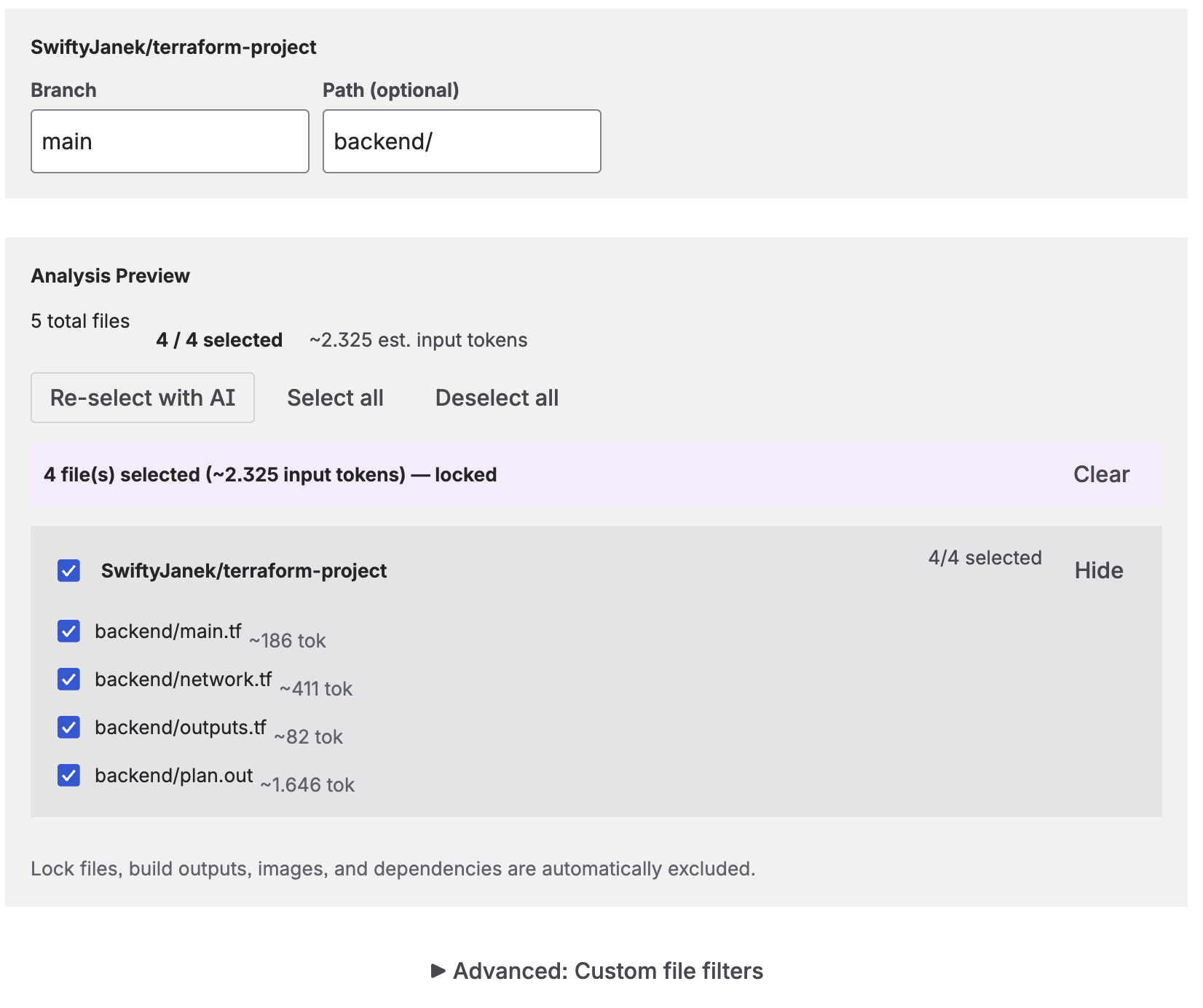1203x1008 pixels.
Task: Click the Re-select with AI button
Action: 142,397
